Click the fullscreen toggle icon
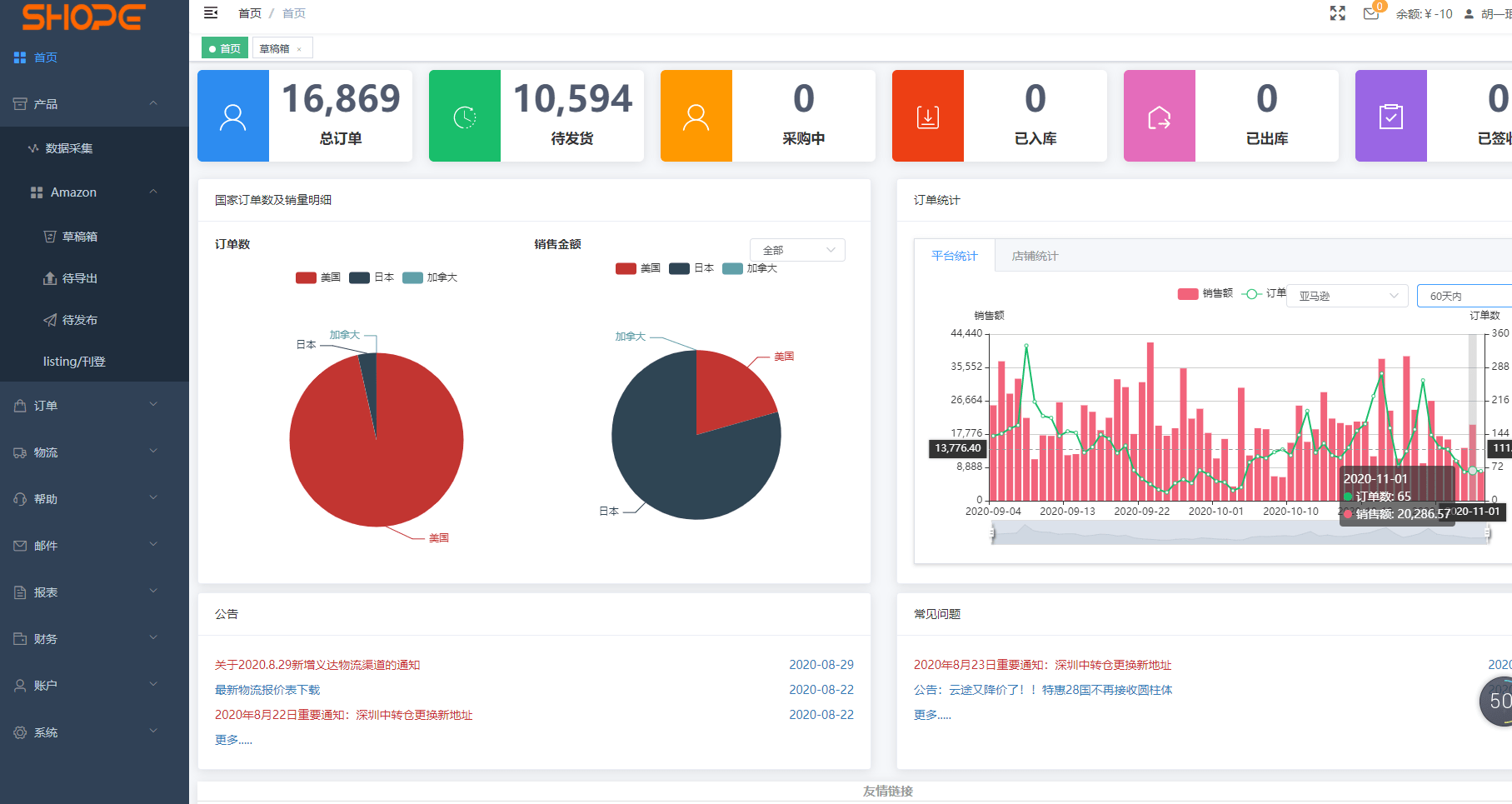This screenshot has width=1512, height=804. point(1338,13)
